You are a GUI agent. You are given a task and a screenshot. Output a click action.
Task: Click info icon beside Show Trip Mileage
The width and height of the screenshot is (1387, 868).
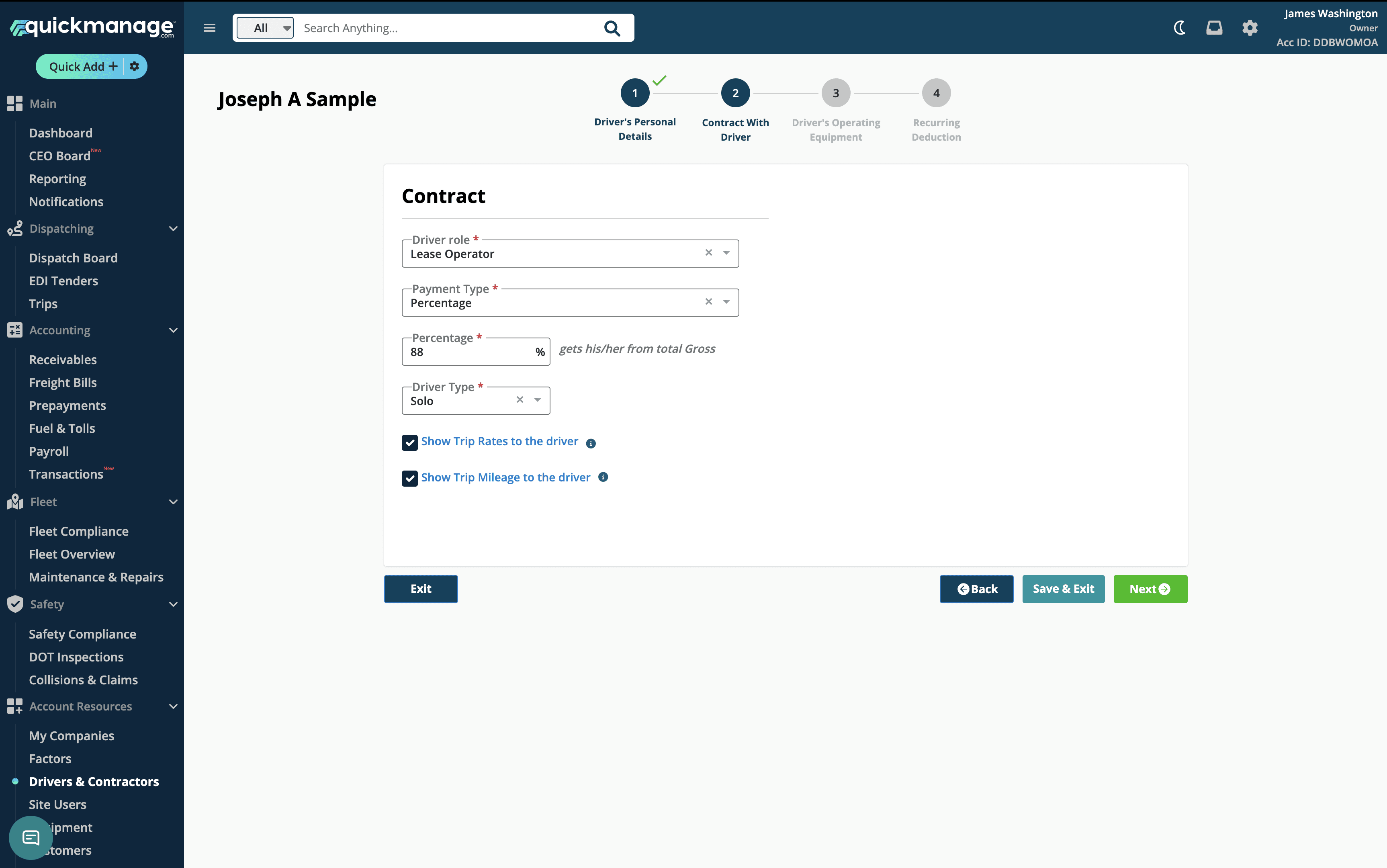click(603, 477)
